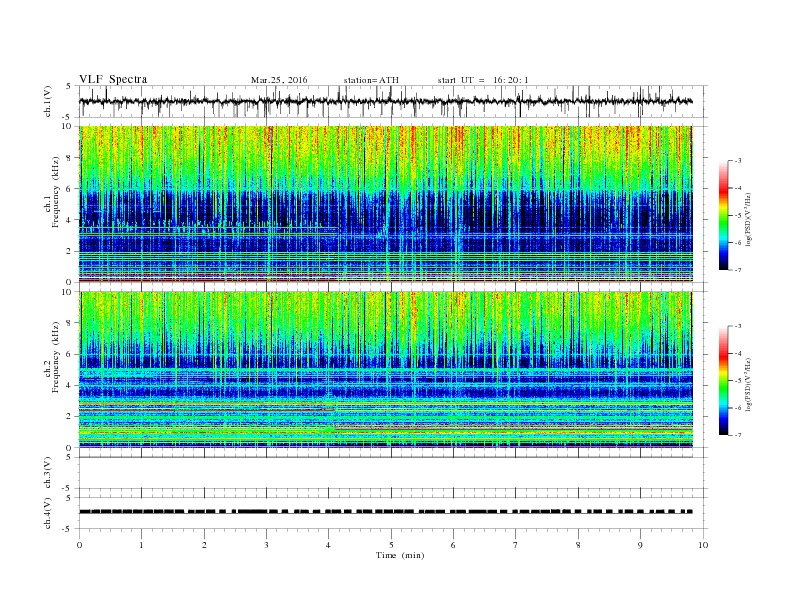The image size is (792, 612).
Task: Click the ch.1 frequency tick "2"
Action: coord(70,251)
